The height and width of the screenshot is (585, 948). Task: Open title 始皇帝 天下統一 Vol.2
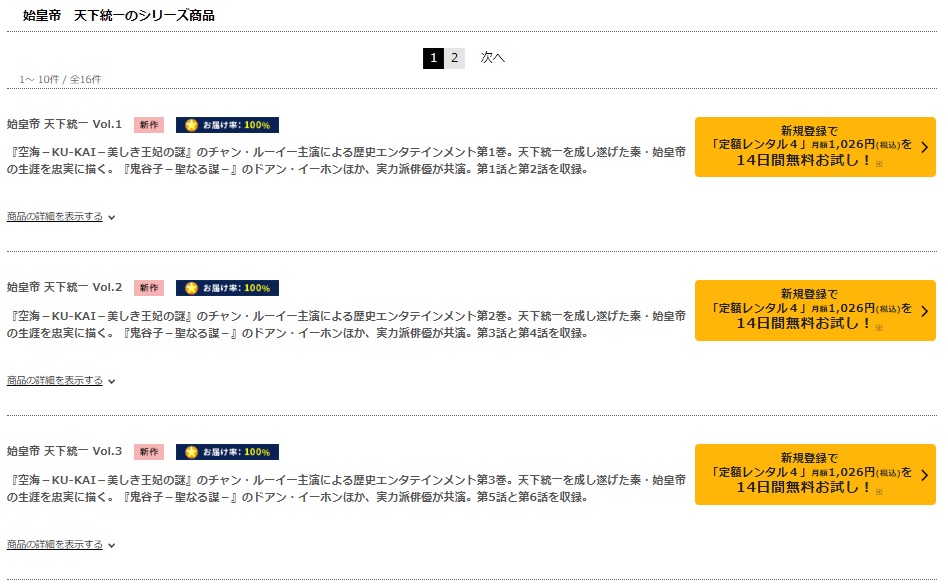coord(64,288)
